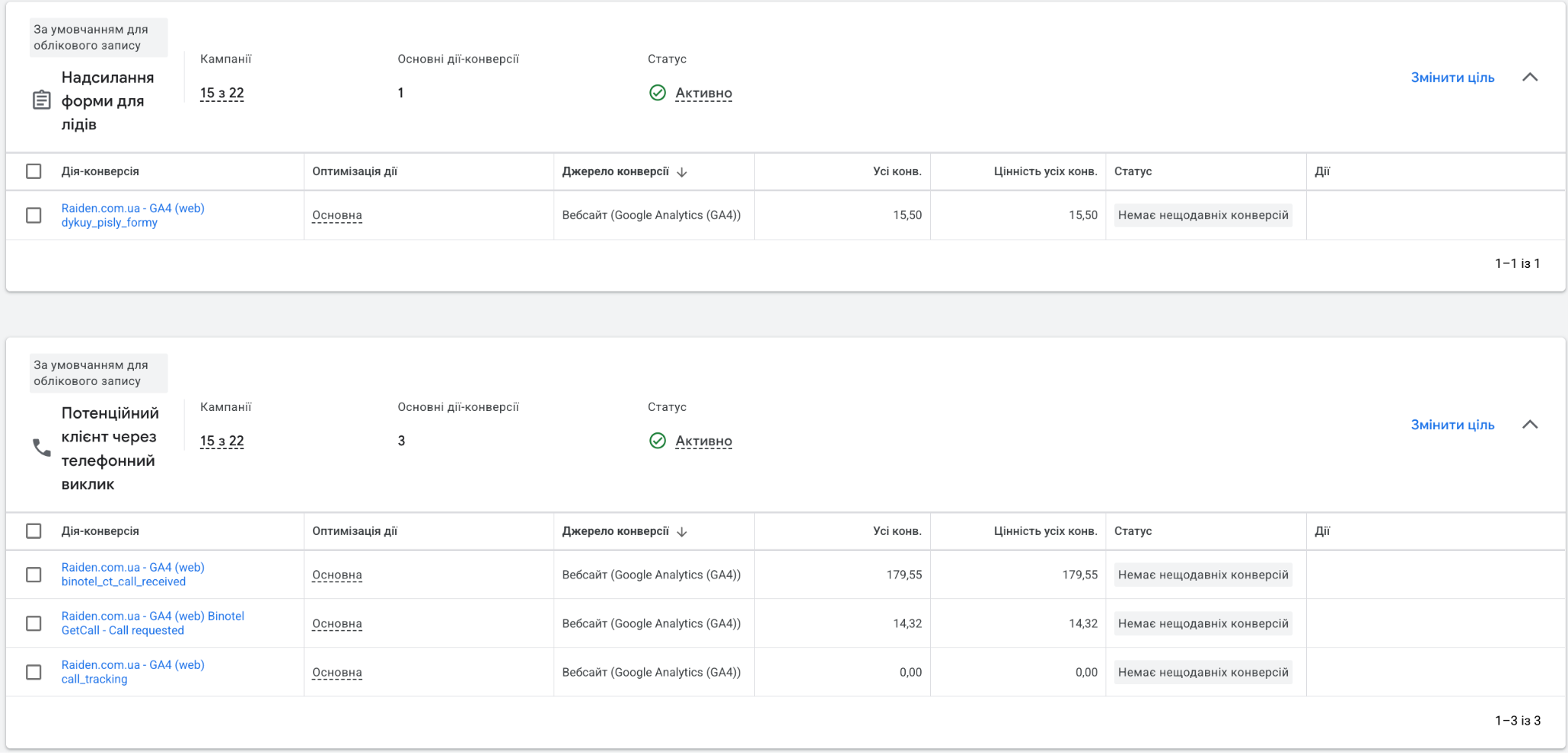Click the phone icon beside Потенційний клієнт через телефонний виклик
The height and width of the screenshot is (753, 1568).
(x=41, y=448)
